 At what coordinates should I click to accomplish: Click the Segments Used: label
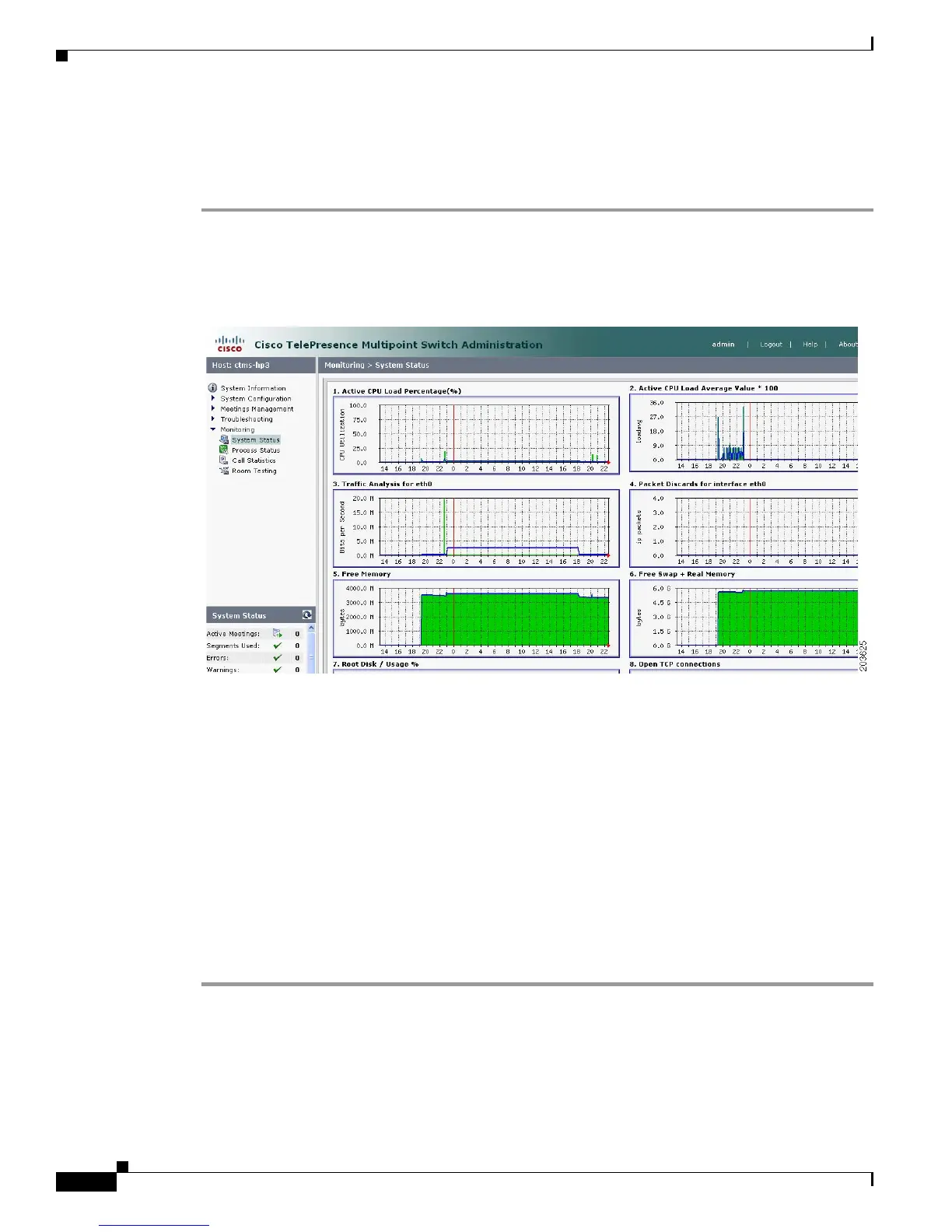[233, 646]
